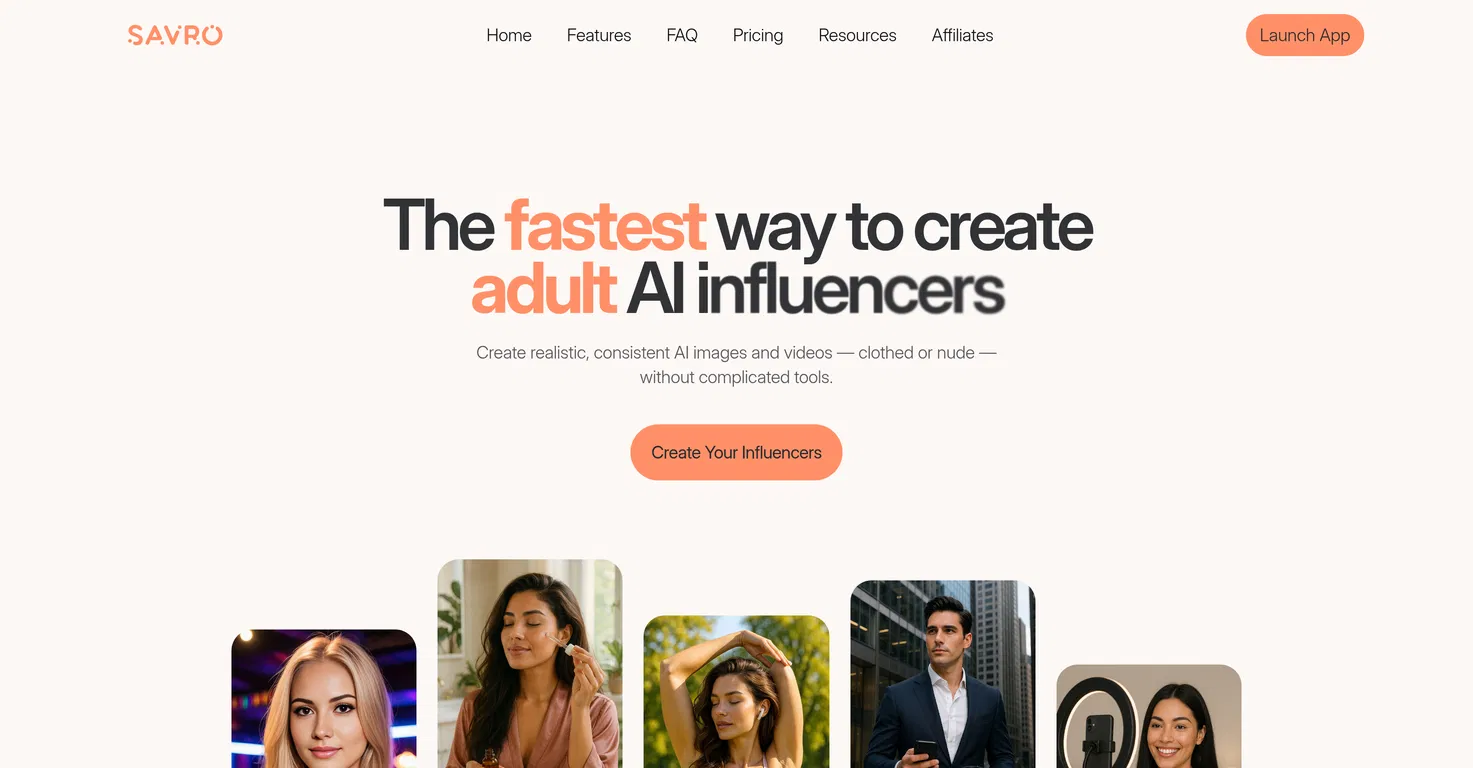The image size is (1473, 768).
Task: Click the phone held by the businessman
Action: coord(925,752)
